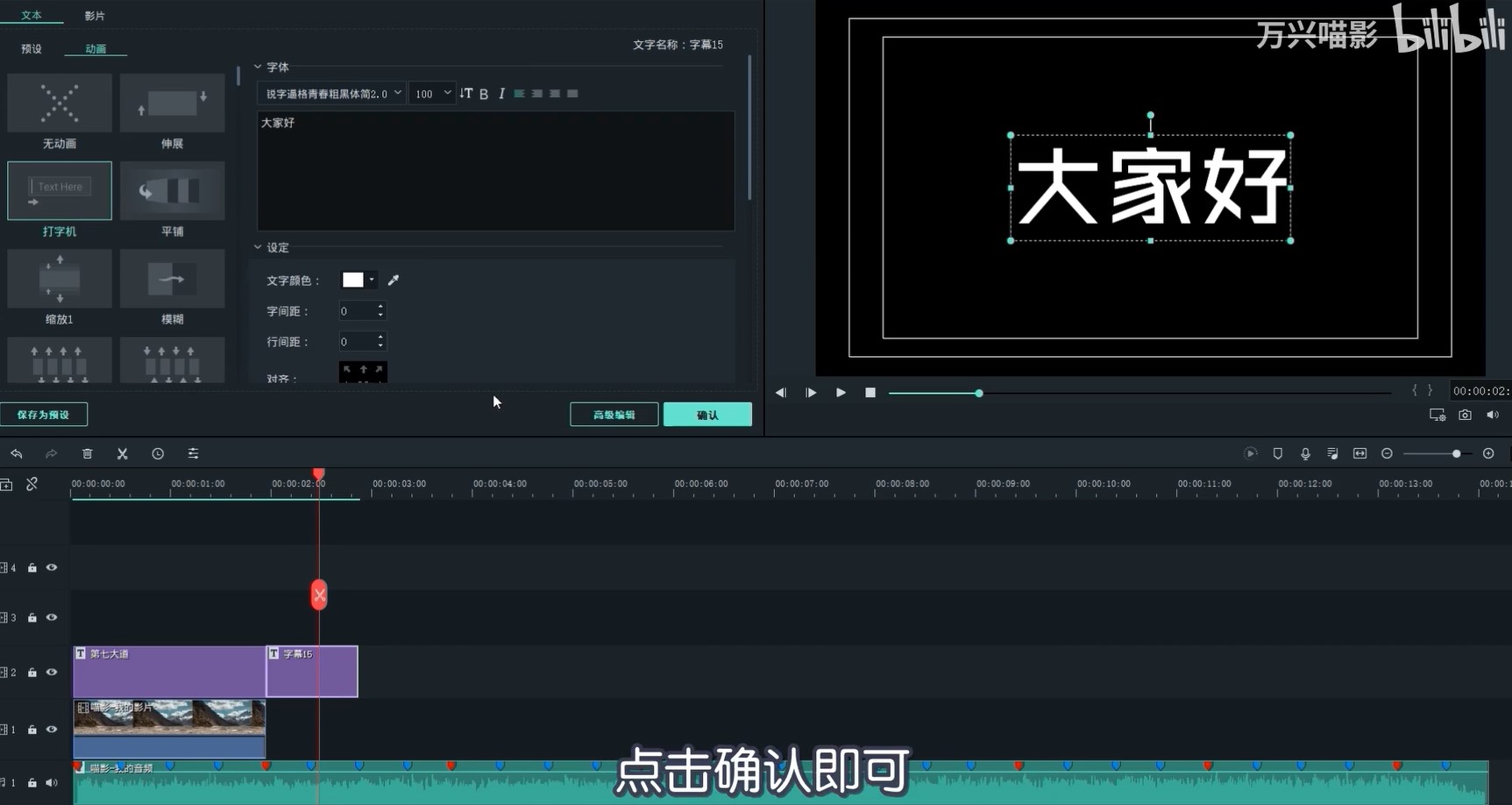Click the undo arrow icon
This screenshot has height=805, width=1512.
pos(17,453)
